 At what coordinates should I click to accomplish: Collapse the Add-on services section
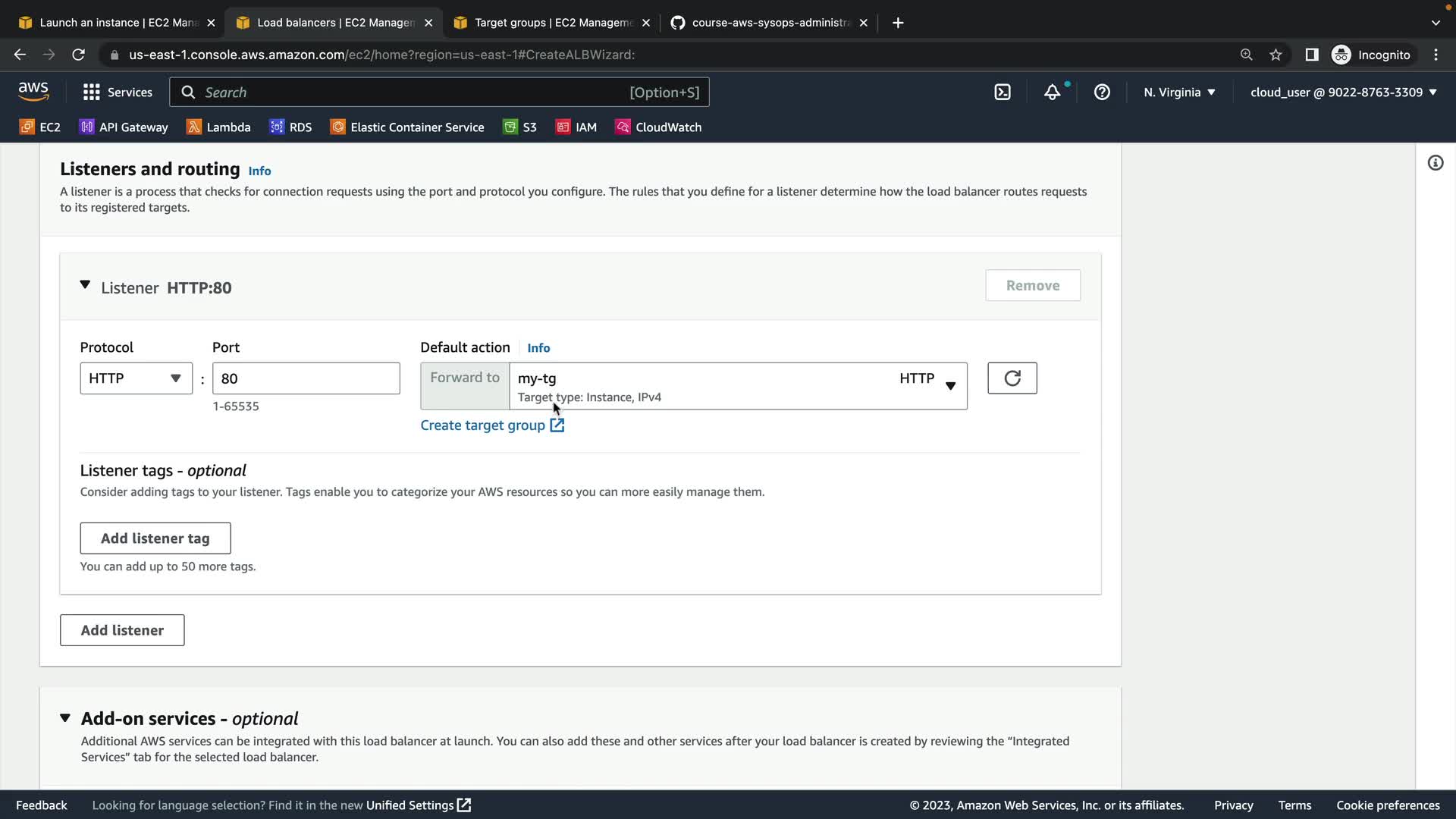point(65,718)
